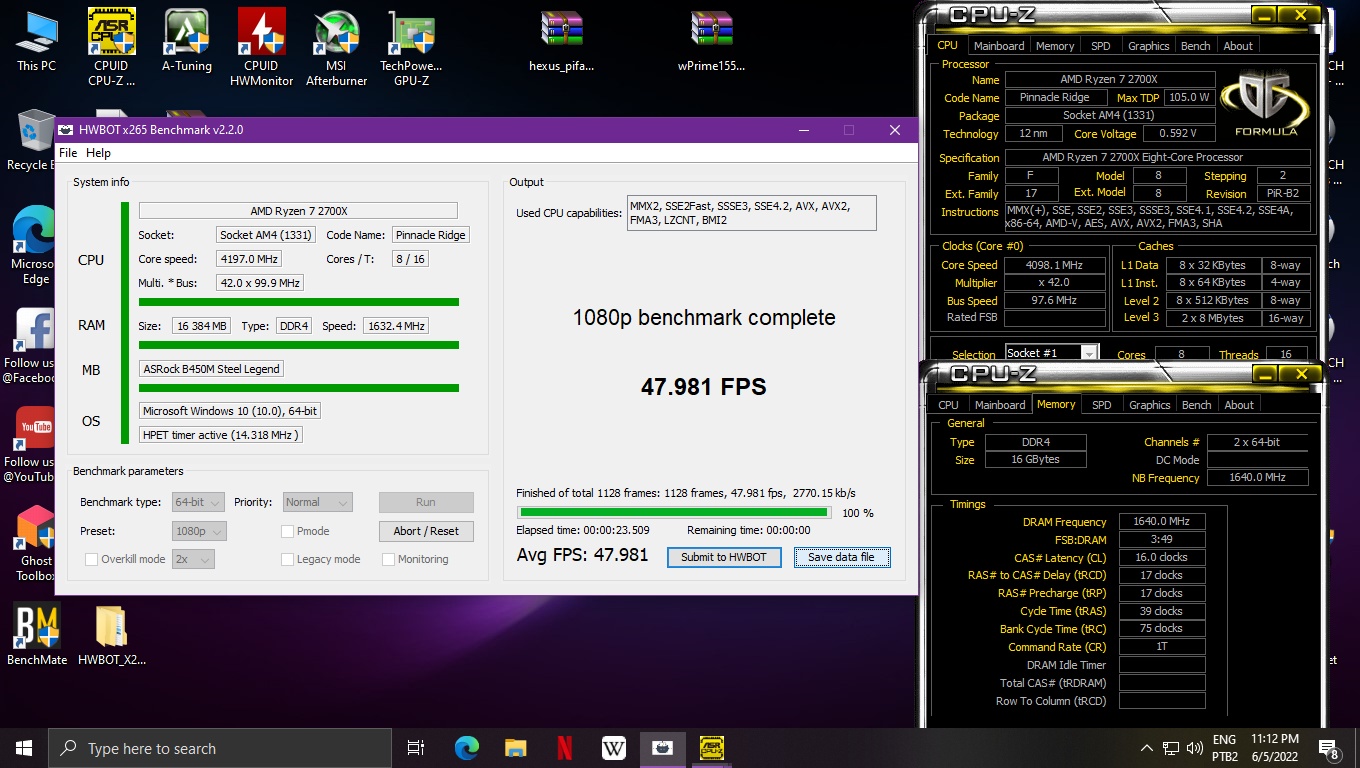Open Preset 1080p dropdown

(x=199, y=531)
